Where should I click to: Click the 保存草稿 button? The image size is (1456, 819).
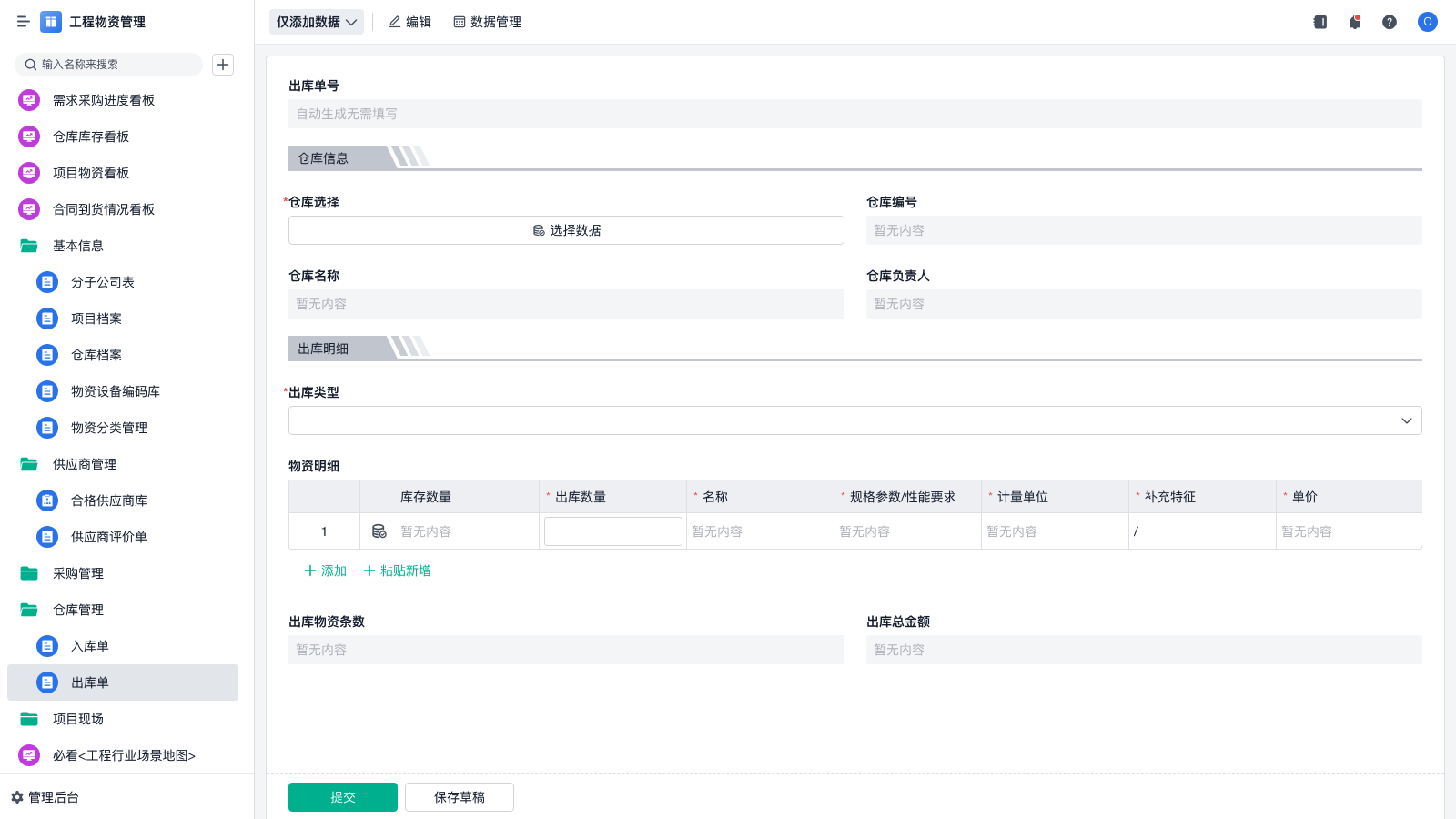[x=460, y=797]
